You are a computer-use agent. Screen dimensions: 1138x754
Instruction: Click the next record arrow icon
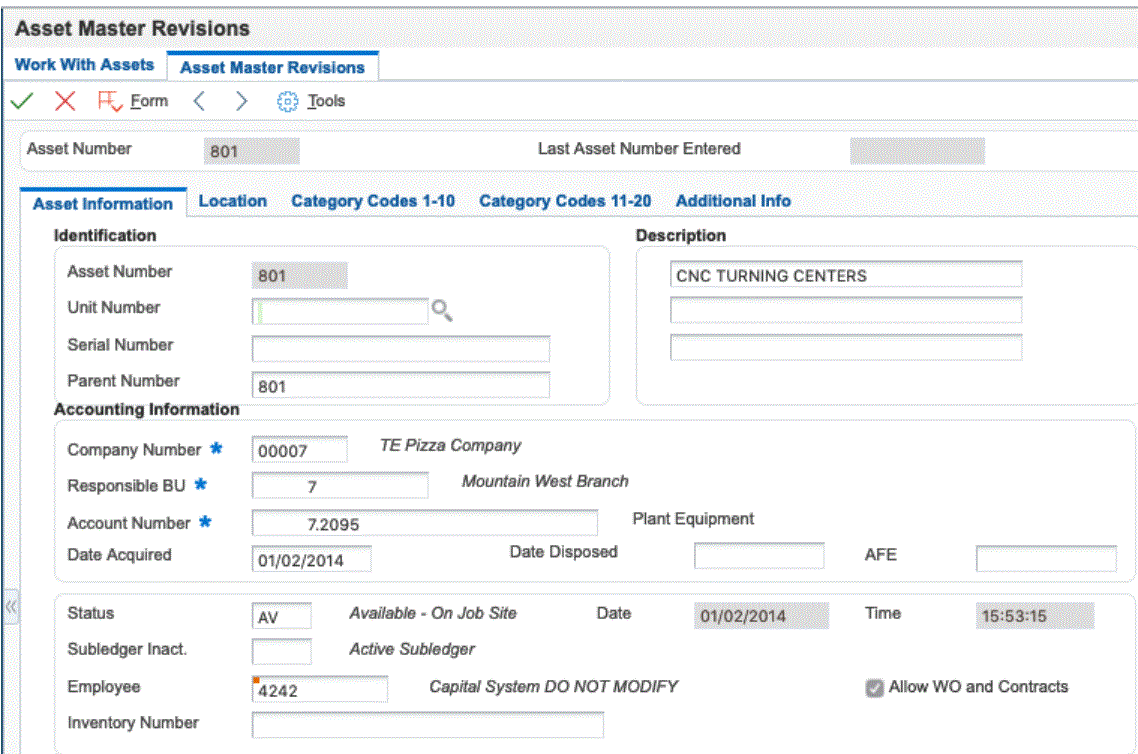tap(241, 101)
